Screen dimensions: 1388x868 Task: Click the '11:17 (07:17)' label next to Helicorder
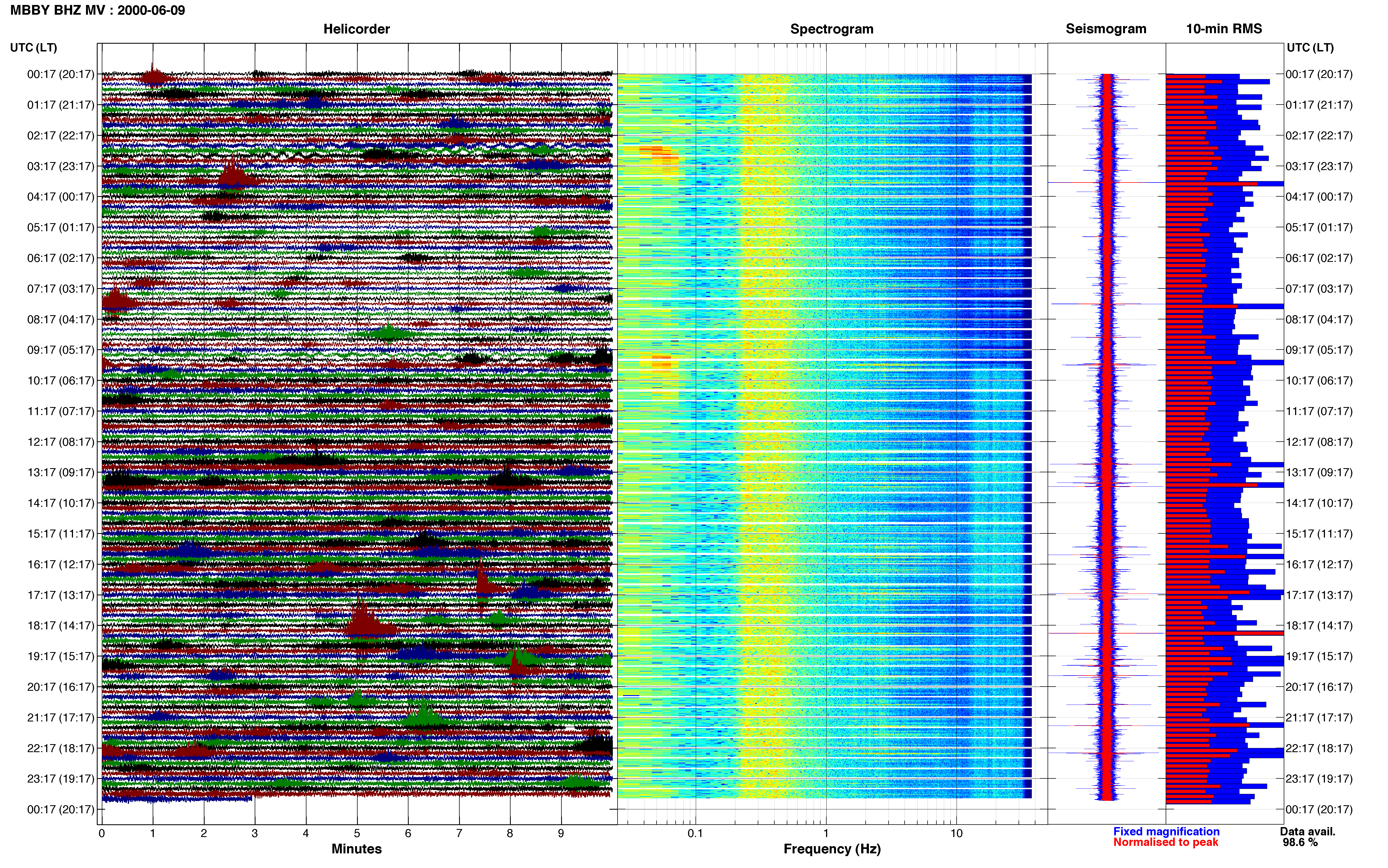point(61,412)
